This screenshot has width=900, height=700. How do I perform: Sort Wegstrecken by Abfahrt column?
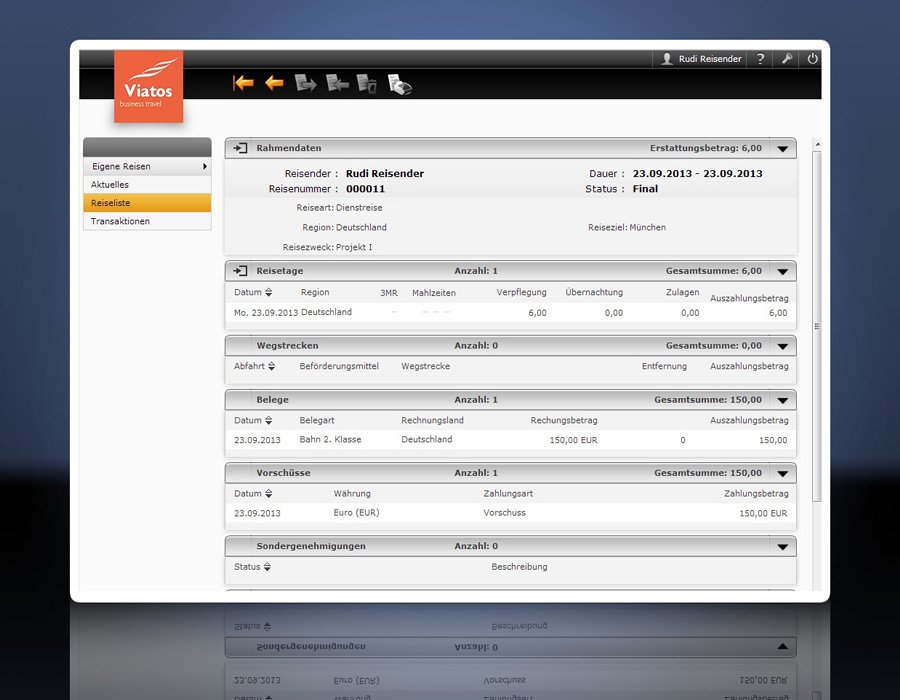point(271,366)
